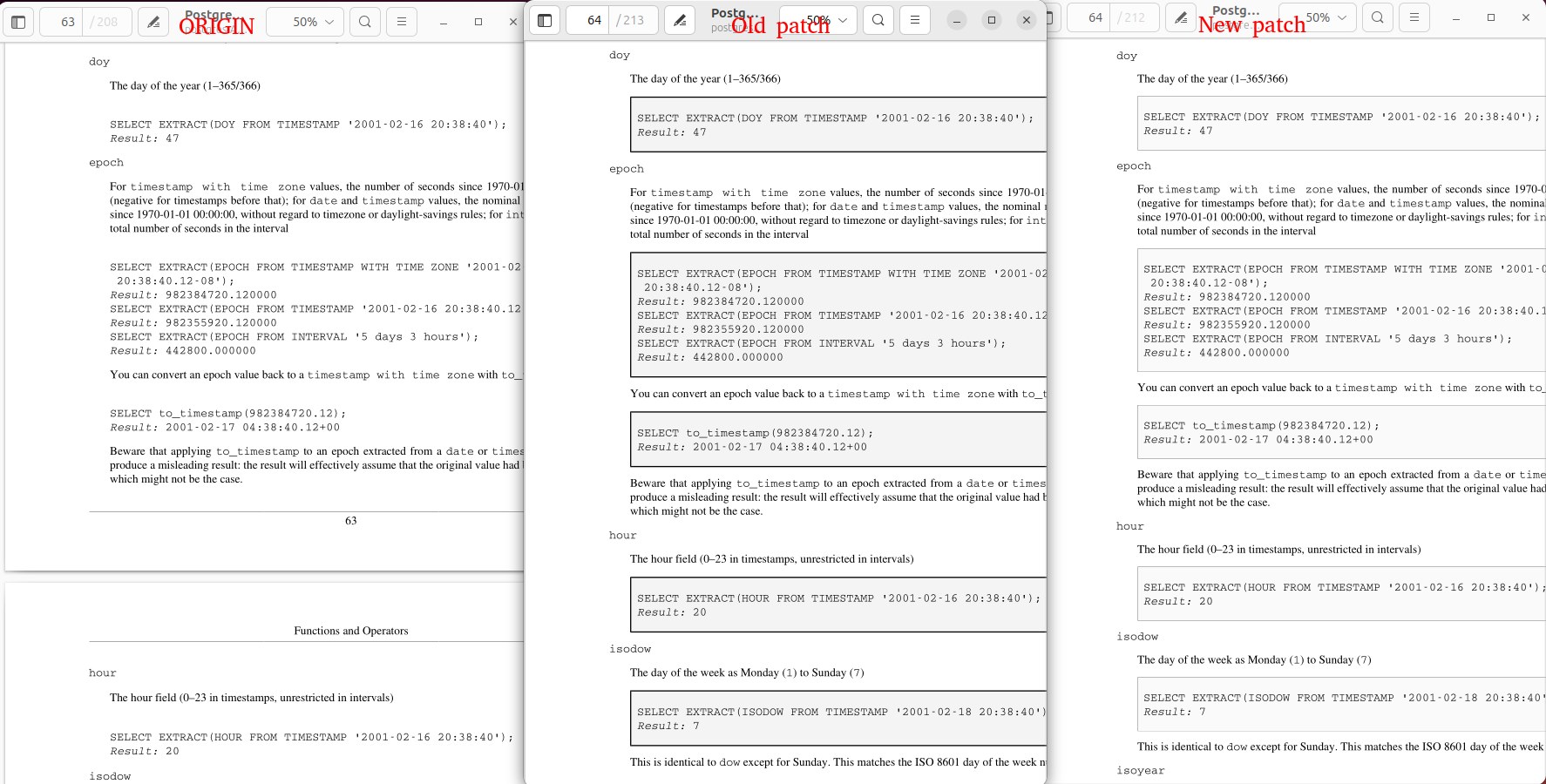Viewport: 1546px width, 784px height.
Task: Show the hamburger menu in New patch window
Action: point(1414,17)
